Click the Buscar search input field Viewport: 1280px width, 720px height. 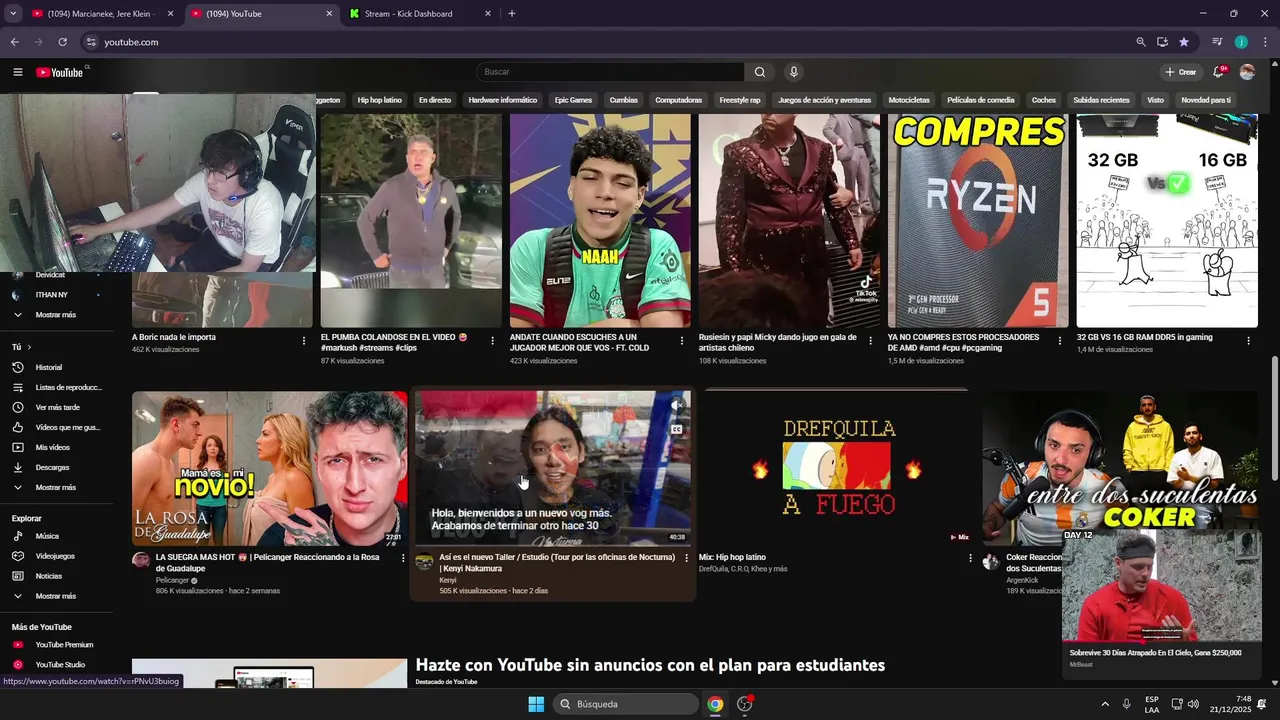(610, 72)
